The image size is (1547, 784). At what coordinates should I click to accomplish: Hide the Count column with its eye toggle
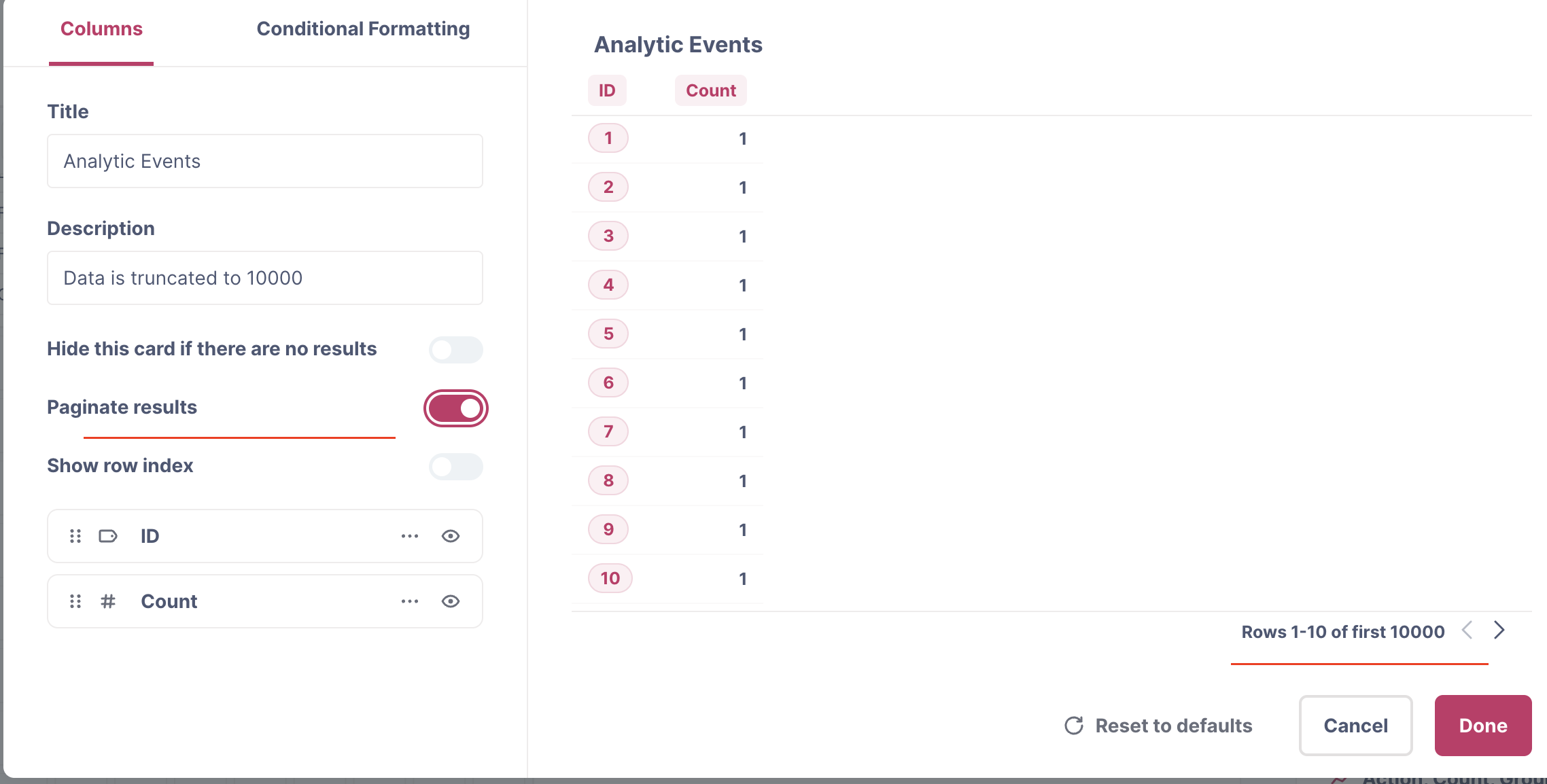[451, 601]
